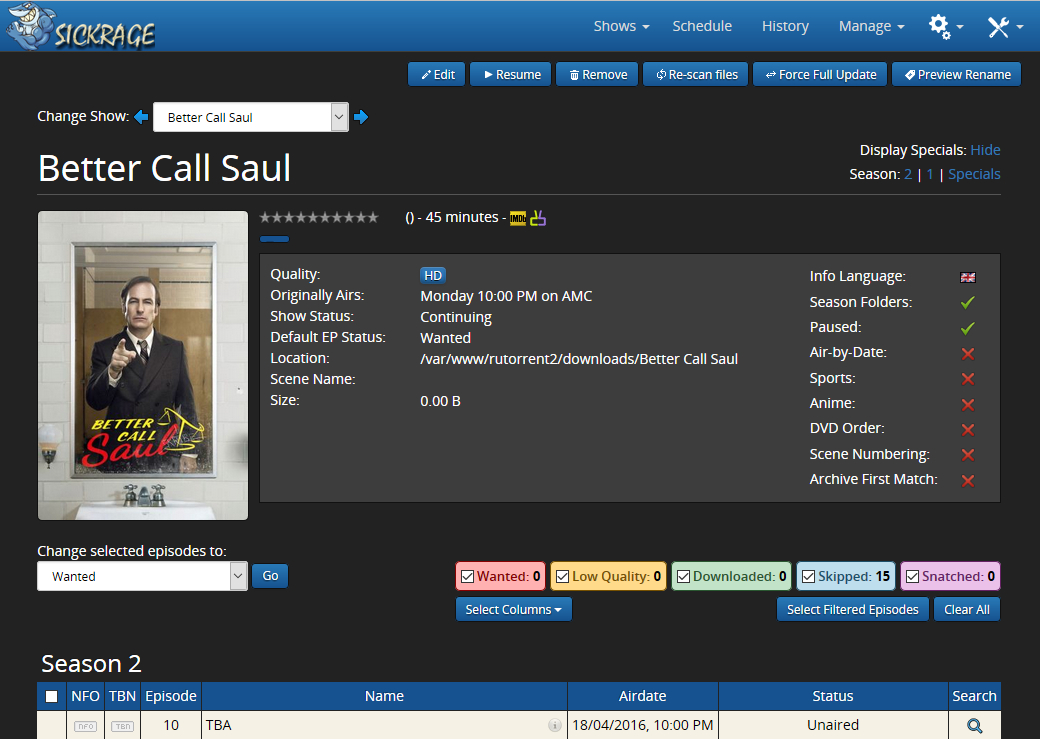Go to the History page

click(x=785, y=26)
